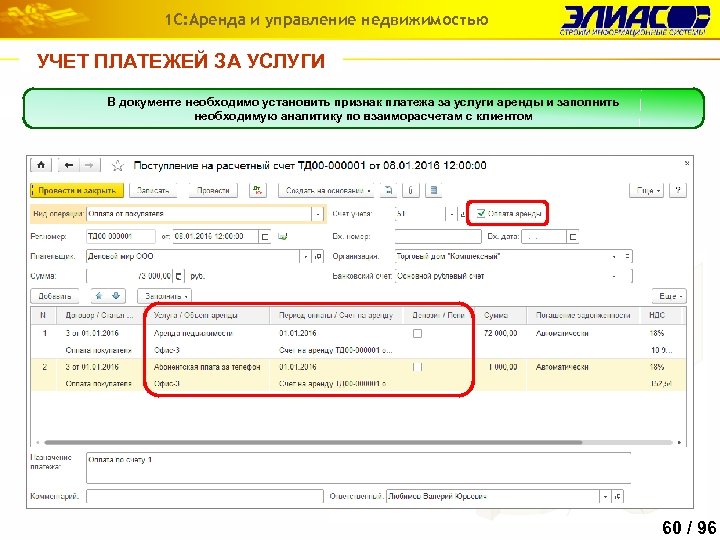Move table row up arrow
This screenshot has height=540, width=720.
tap(99, 296)
